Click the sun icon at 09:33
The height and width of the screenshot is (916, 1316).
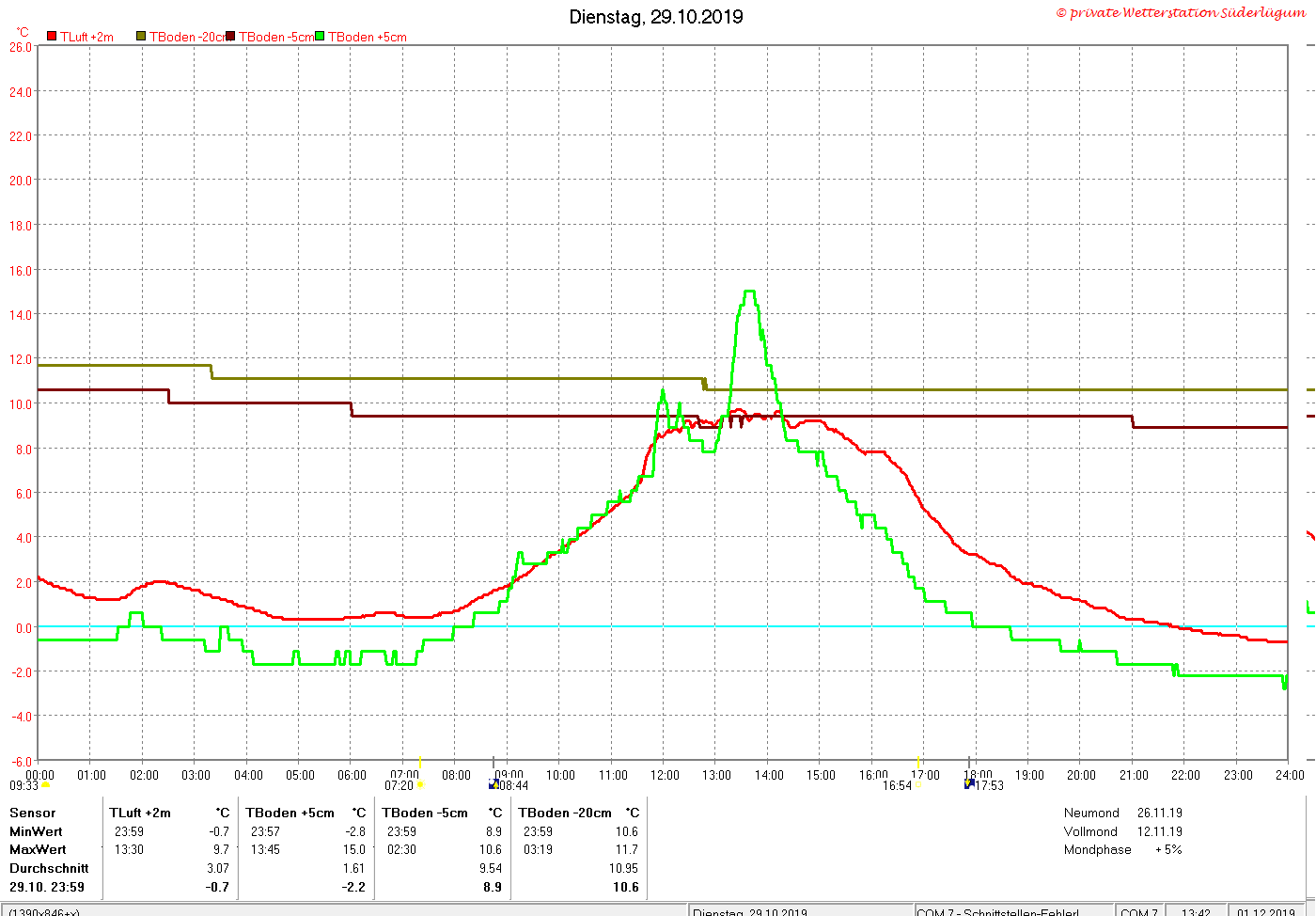[46, 785]
